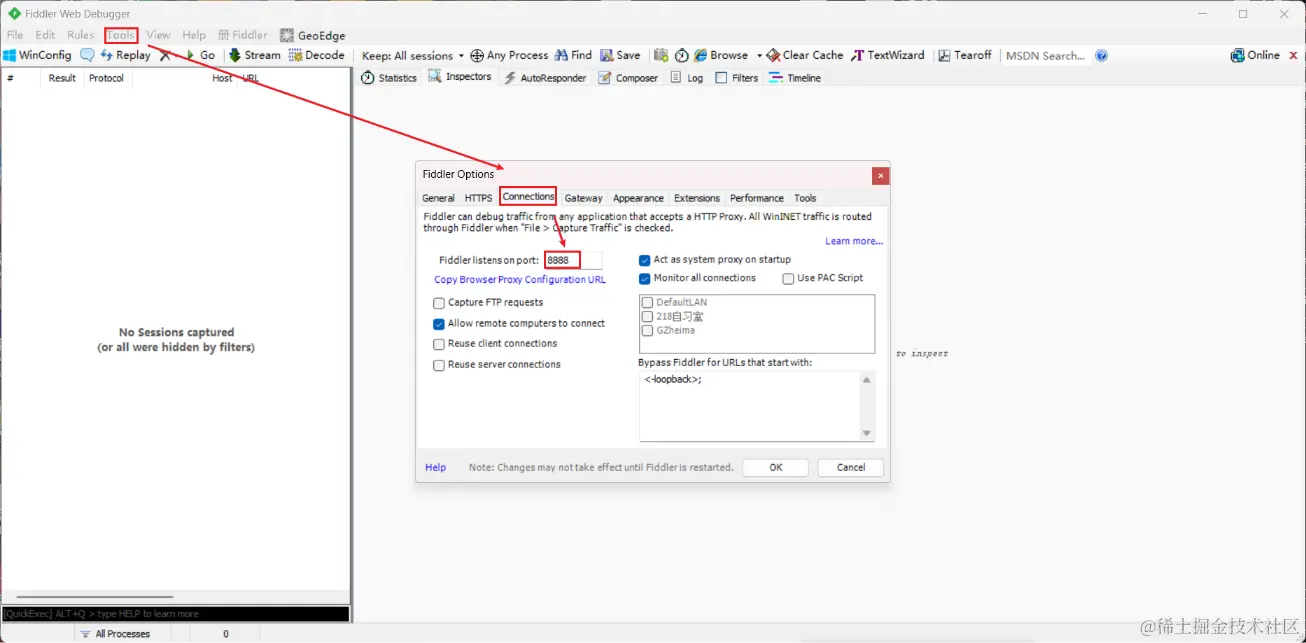Click the timer stopwatch toolbar icon
1306x643 pixels.
[682, 56]
